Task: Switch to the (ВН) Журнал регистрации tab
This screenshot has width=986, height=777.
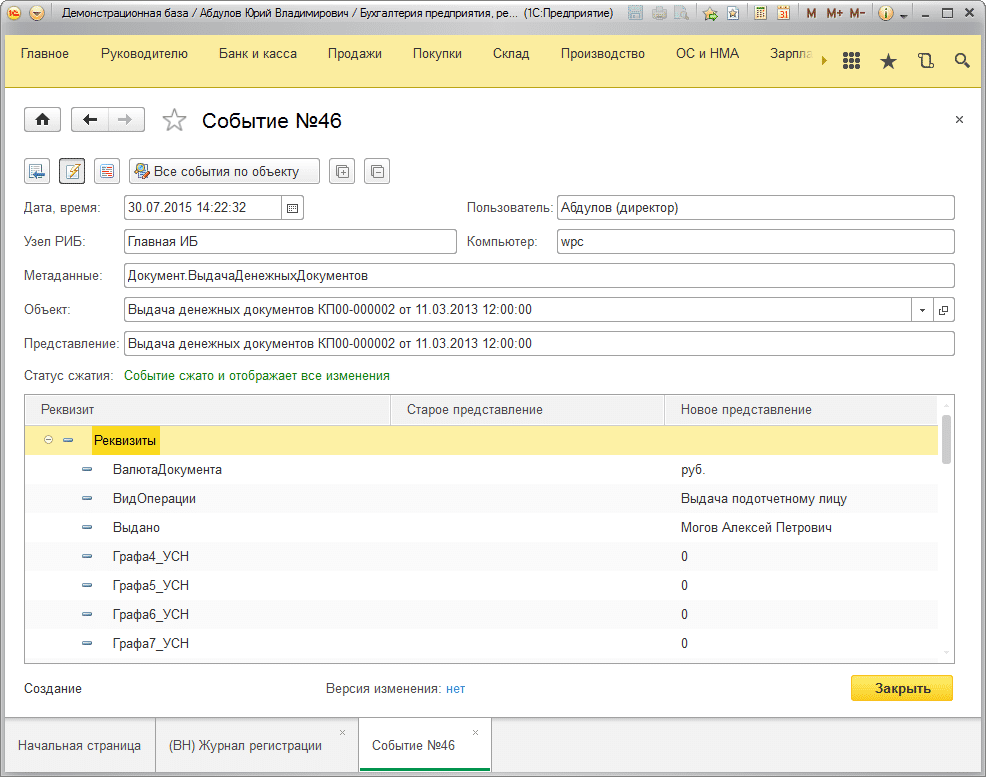Action: (245, 746)
